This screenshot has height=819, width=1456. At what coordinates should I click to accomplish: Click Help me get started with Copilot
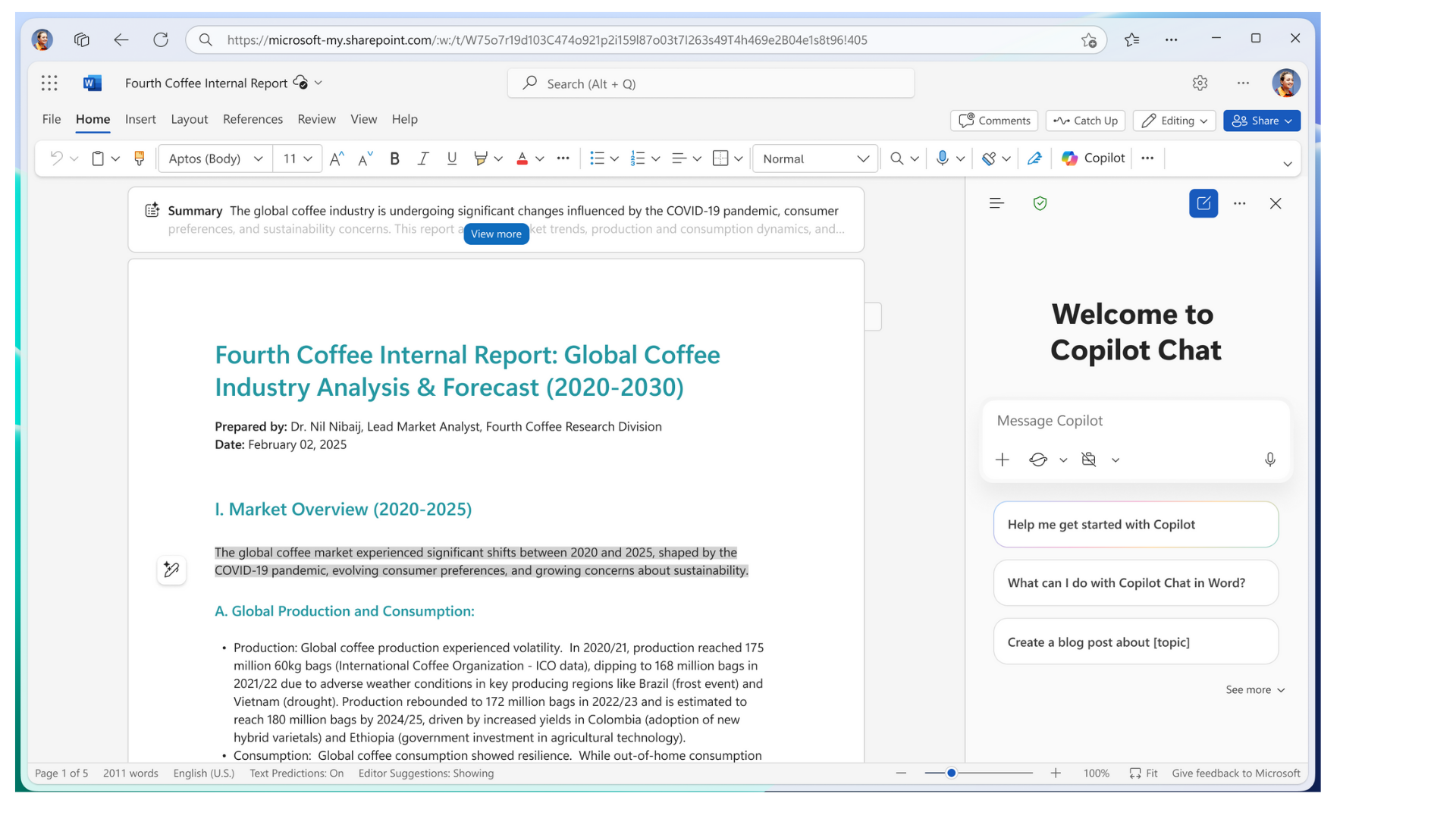[x=1135, y=525]
